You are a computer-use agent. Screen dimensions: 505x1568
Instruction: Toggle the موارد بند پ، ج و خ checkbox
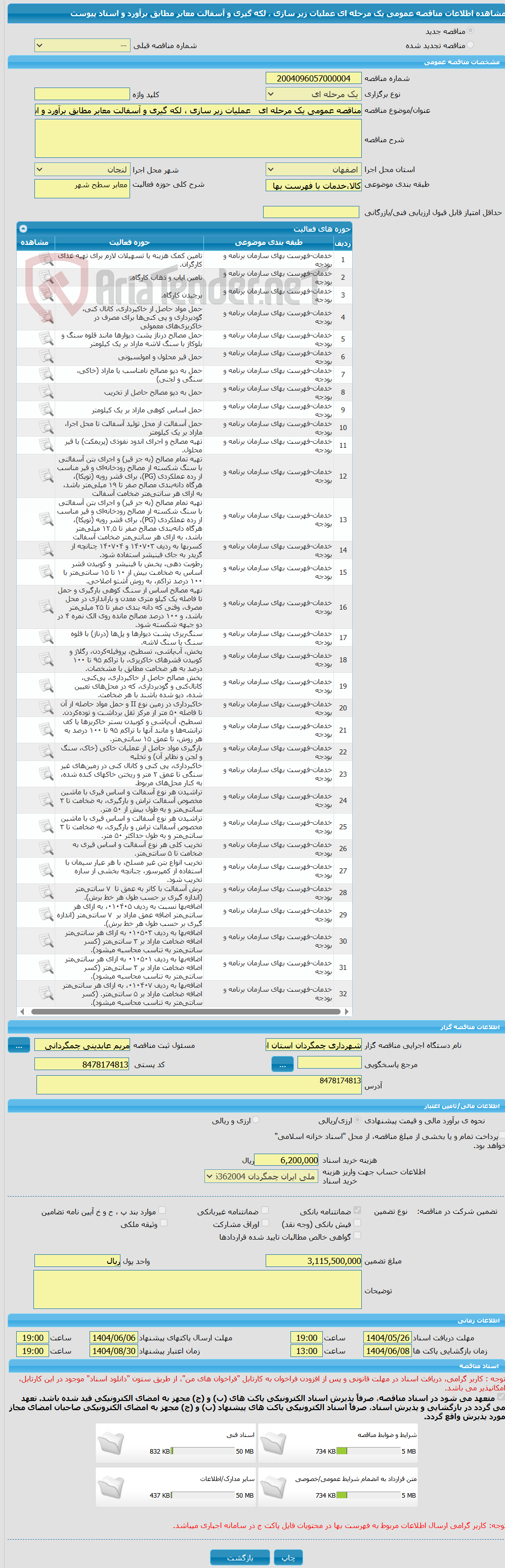[x=162, y=1210]
